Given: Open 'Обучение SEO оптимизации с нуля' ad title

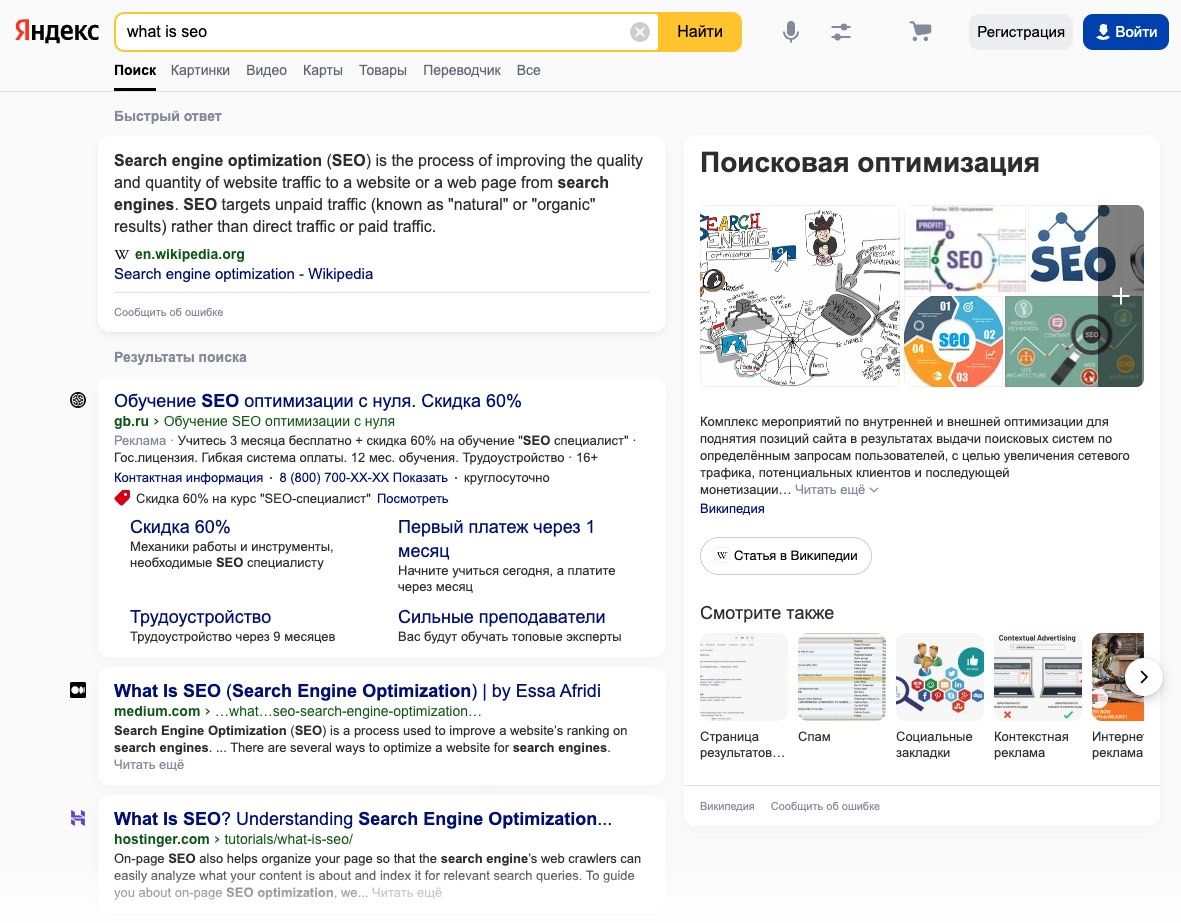Looking at the screenshot, I should pyautogui.click(x=317, y=401).
